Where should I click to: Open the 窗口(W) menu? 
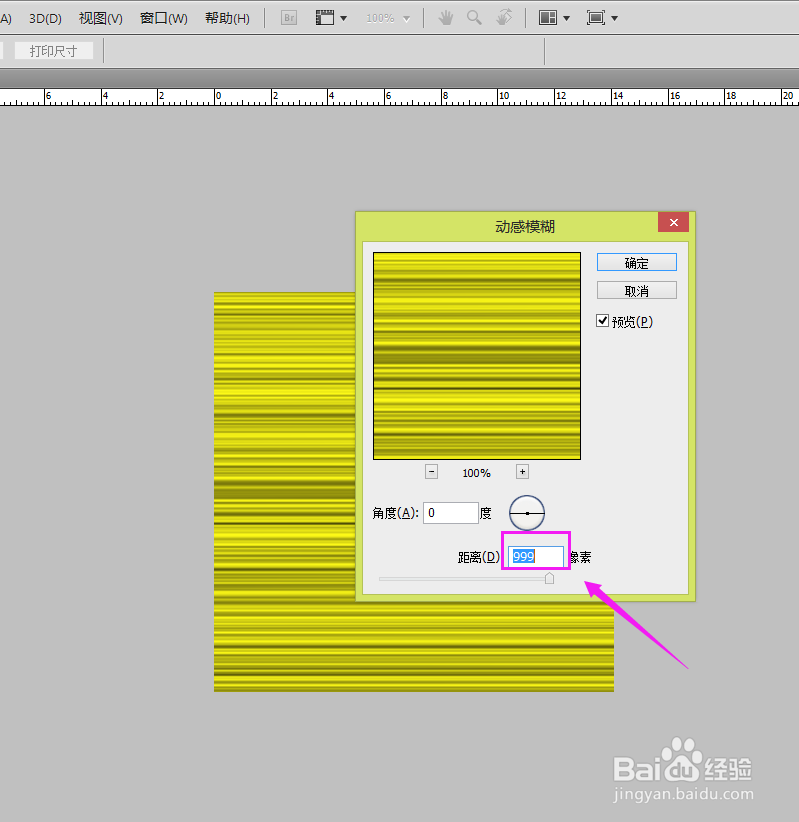164,18
